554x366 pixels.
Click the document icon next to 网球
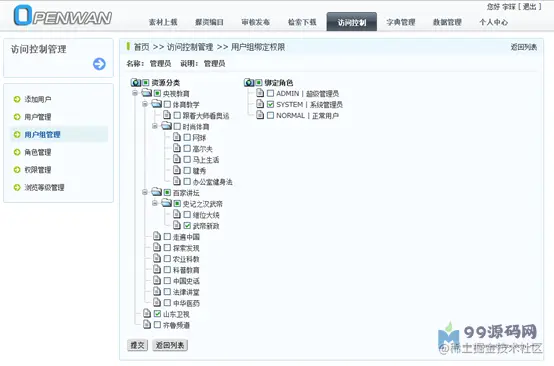pyautogui.click(x=177, y=137)
